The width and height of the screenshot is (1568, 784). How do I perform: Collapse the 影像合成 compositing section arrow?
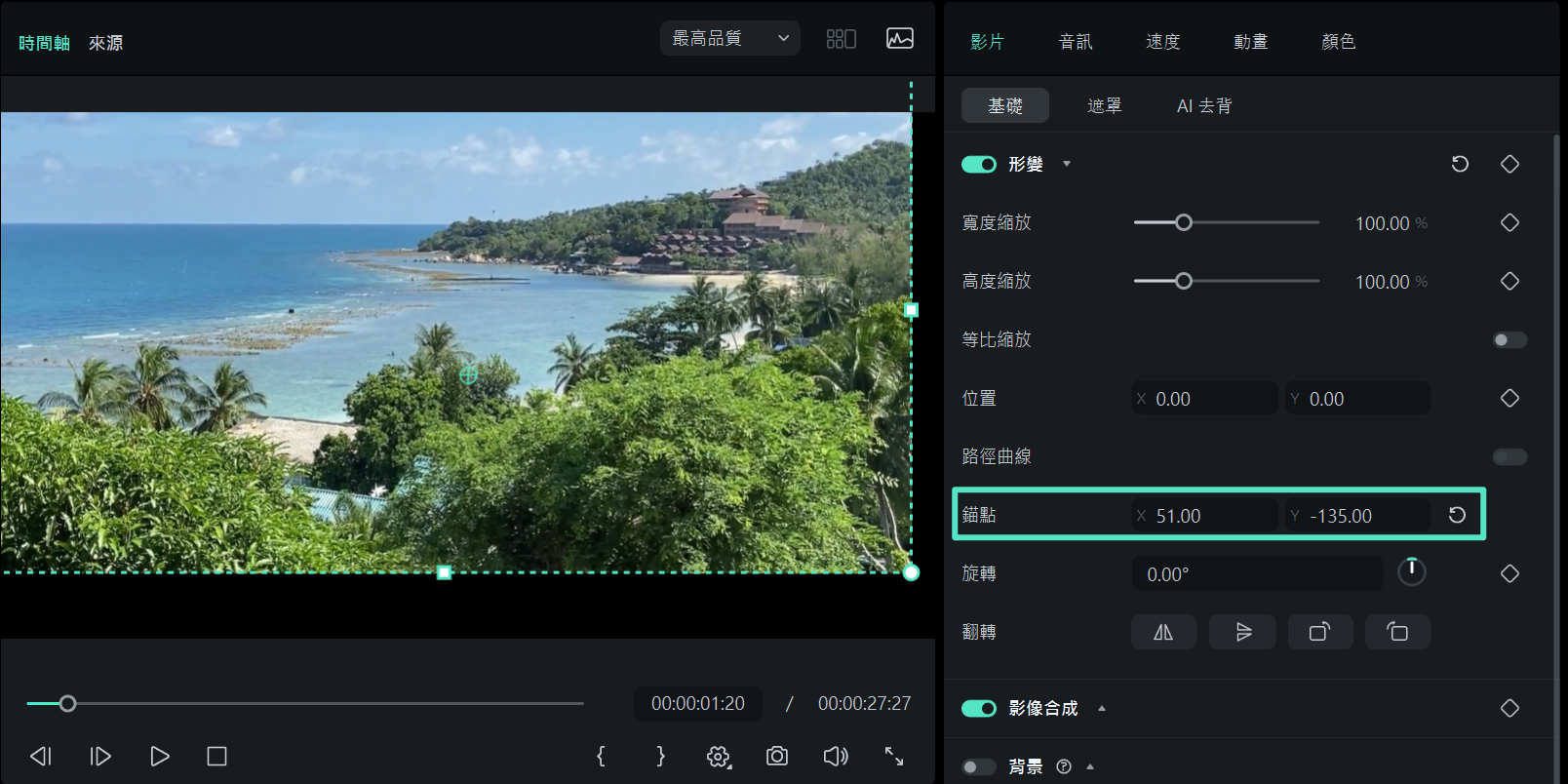(x=1102, y=708)
